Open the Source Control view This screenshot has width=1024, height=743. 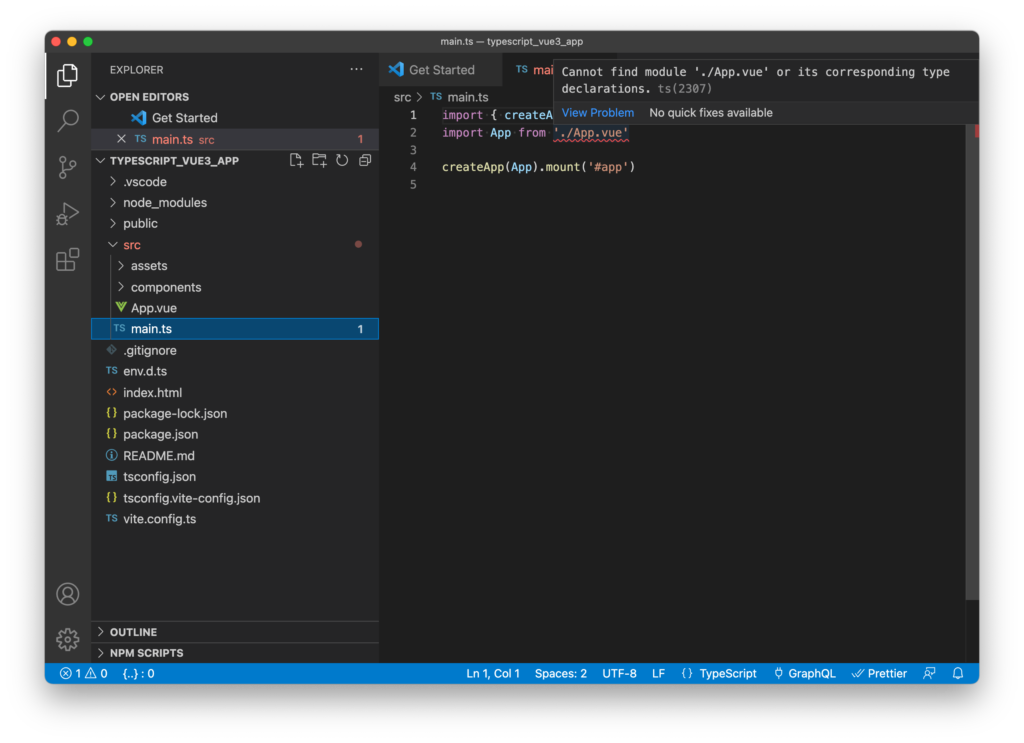coord(68,167)
